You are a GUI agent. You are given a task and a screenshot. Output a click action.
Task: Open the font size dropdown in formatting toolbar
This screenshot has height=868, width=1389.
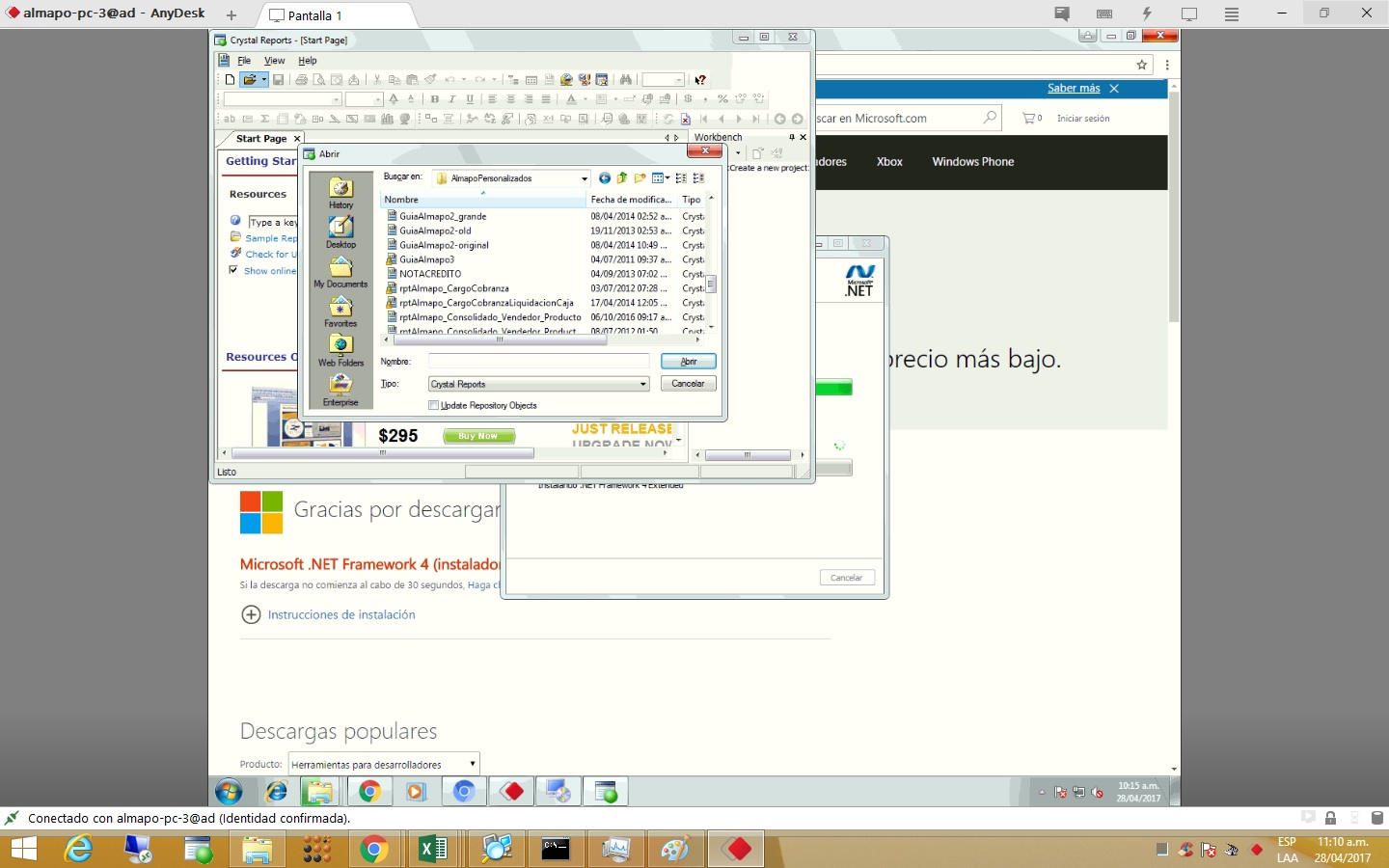coord(377,99)
